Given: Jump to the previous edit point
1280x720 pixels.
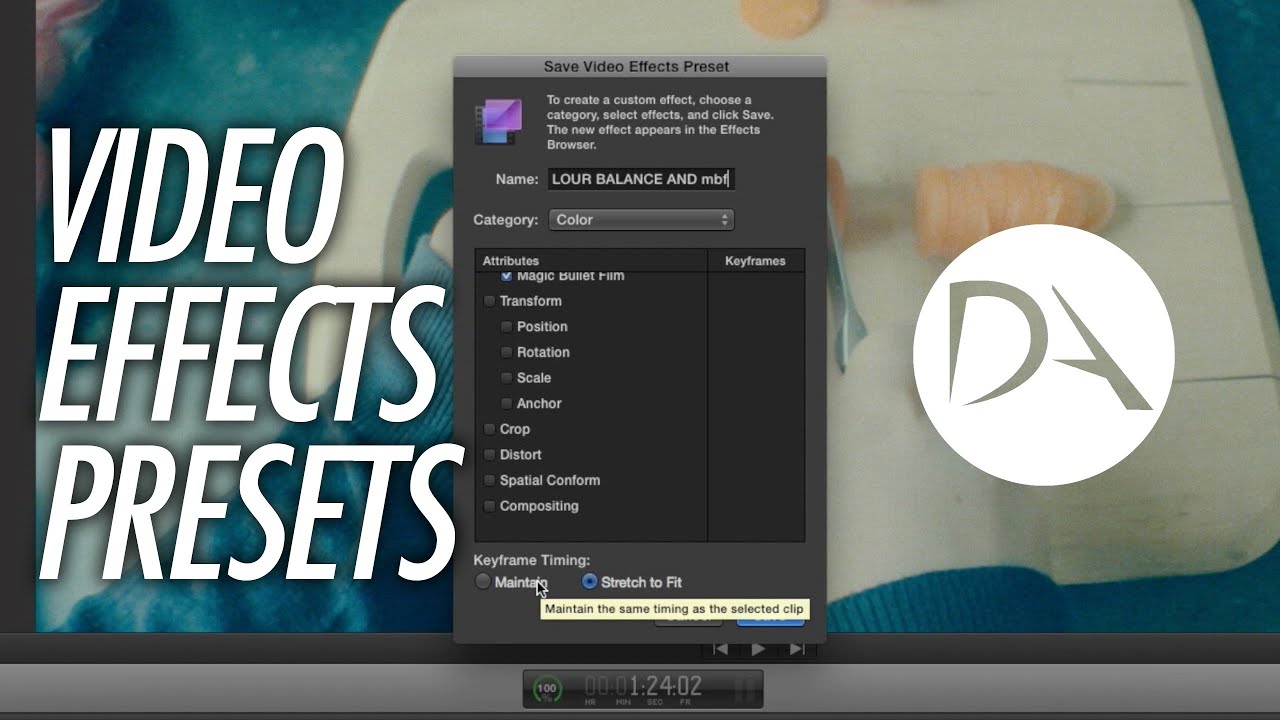Looking at the screenshot, I should coord(720,649).
